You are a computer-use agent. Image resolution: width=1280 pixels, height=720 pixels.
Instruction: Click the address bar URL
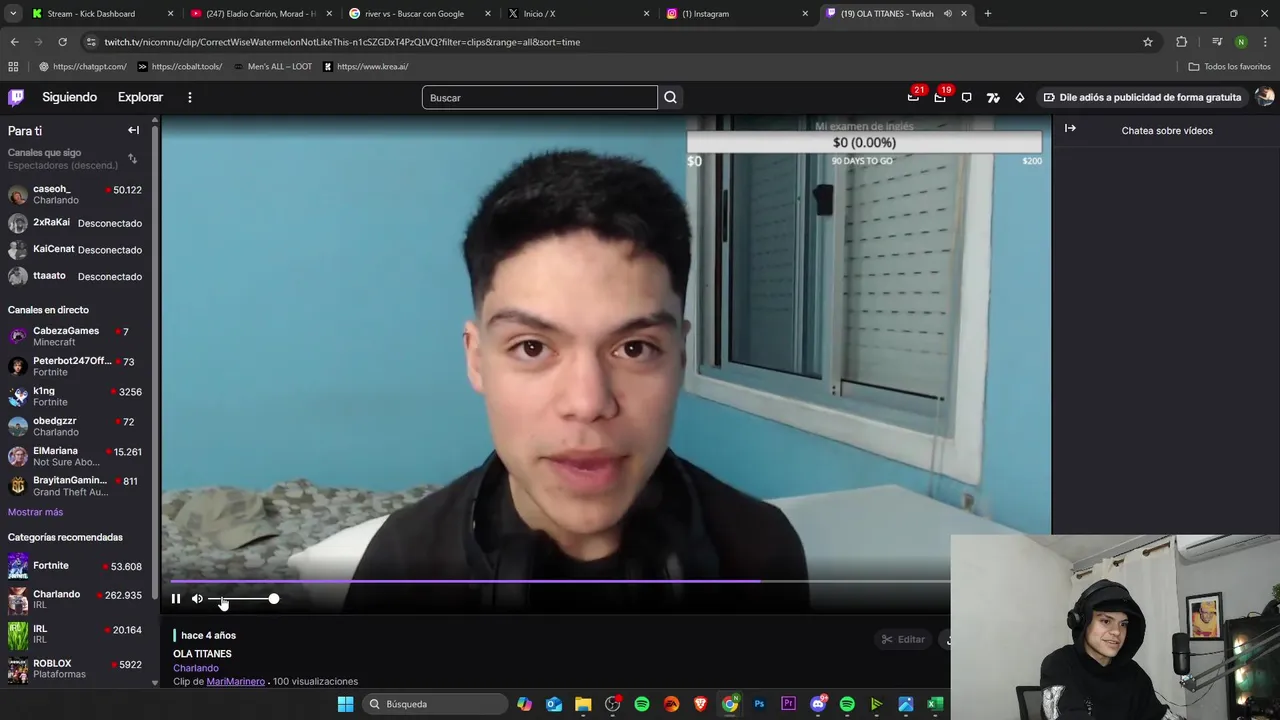coord(342,42)
